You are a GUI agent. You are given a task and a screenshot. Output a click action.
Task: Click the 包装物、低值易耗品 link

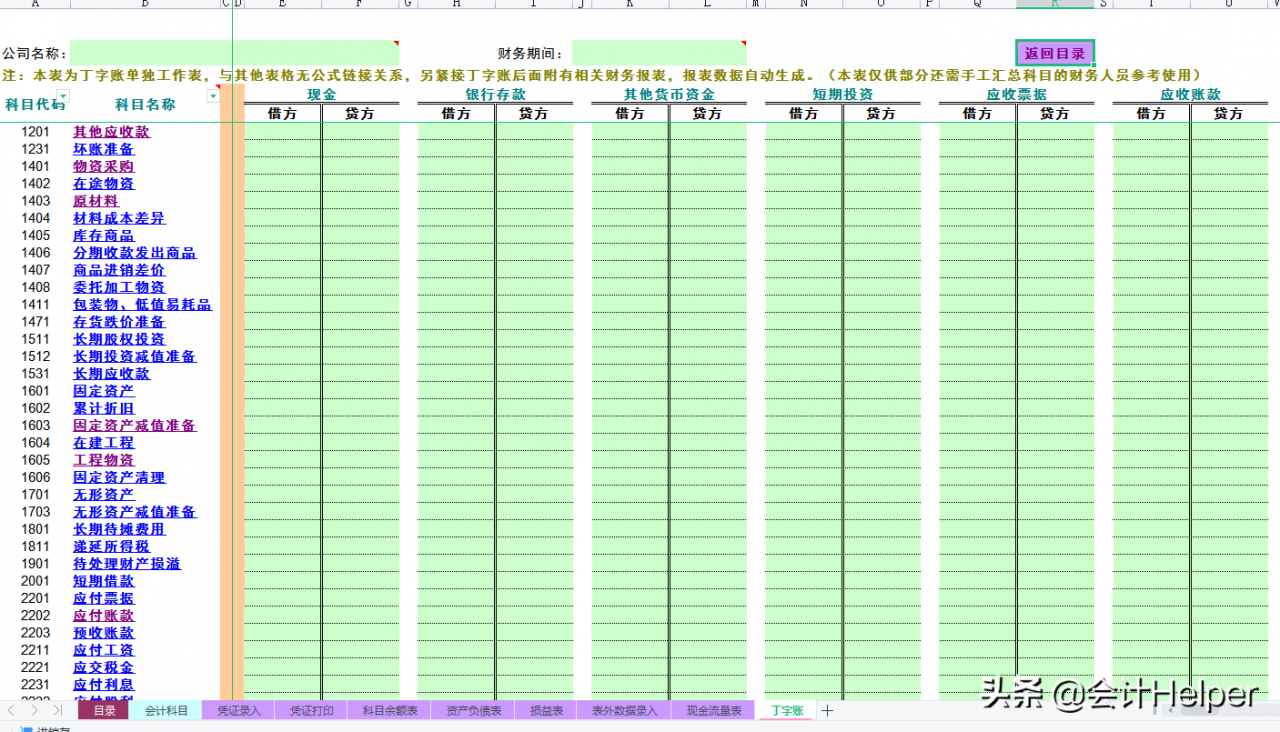[x=142, y=305]
